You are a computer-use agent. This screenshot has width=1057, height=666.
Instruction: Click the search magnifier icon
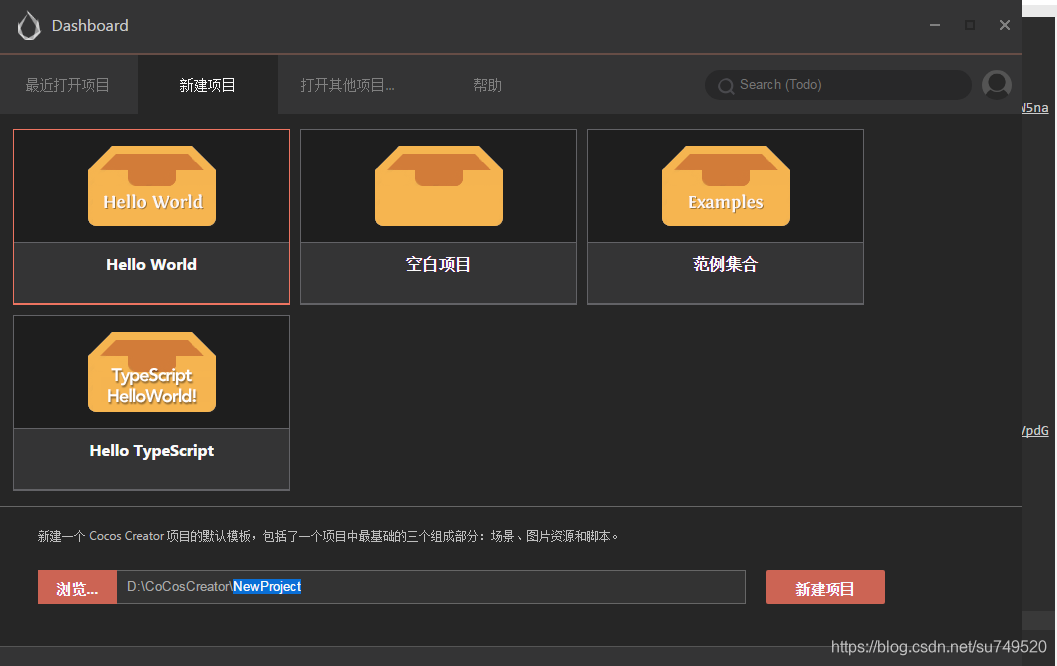pyautogui.click(x=725, y=86)
